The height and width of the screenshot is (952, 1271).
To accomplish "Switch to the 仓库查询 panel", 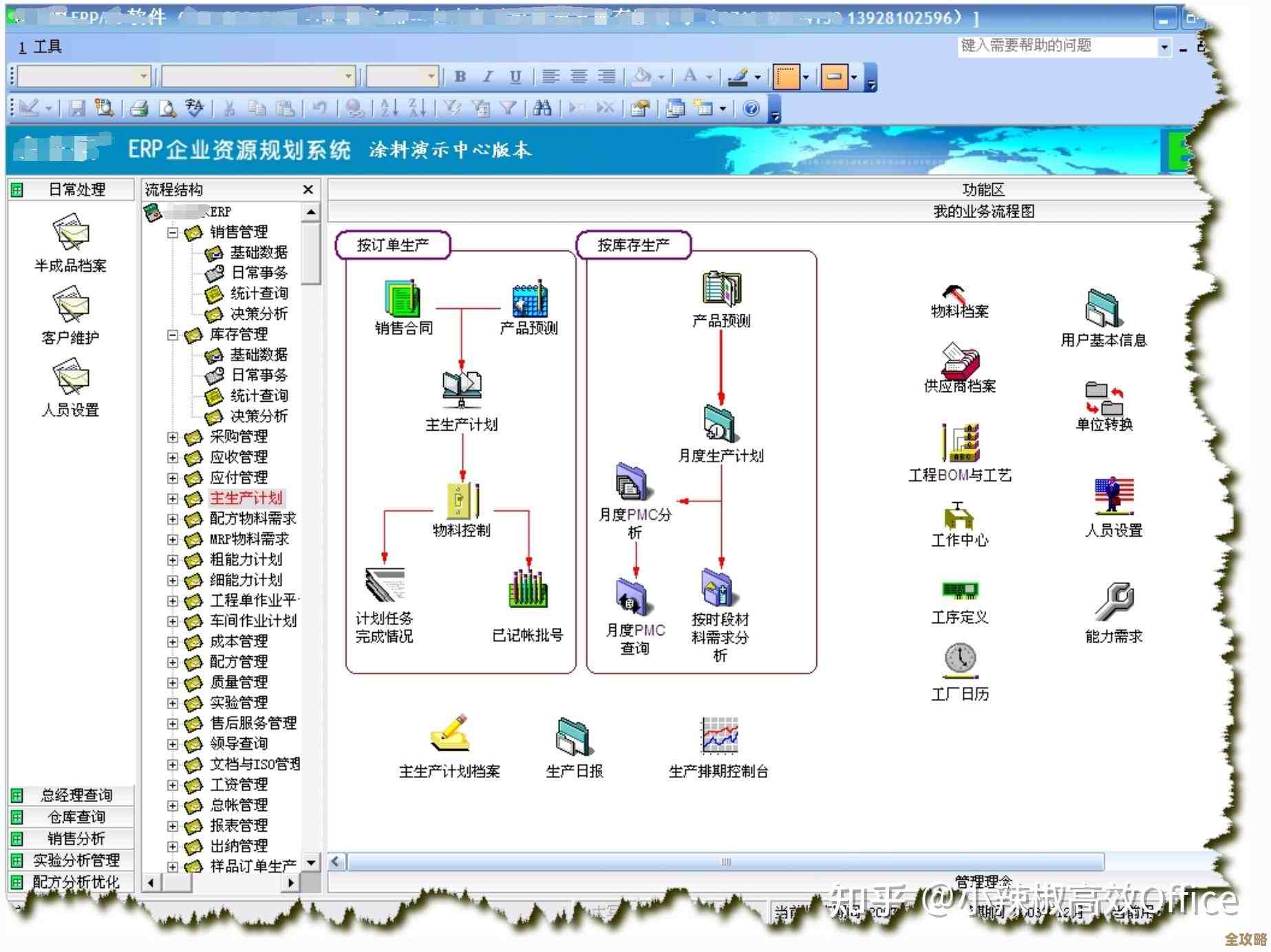I will [74, 817].
